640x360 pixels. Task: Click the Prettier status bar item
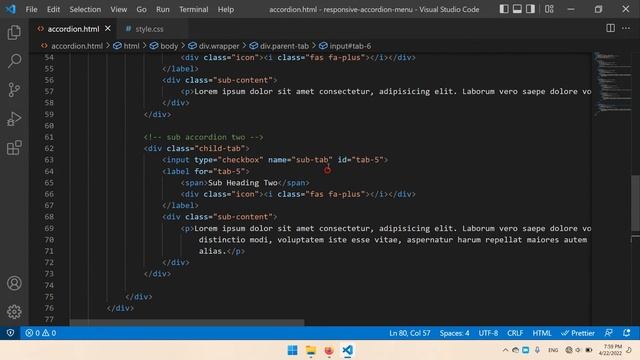578,333
